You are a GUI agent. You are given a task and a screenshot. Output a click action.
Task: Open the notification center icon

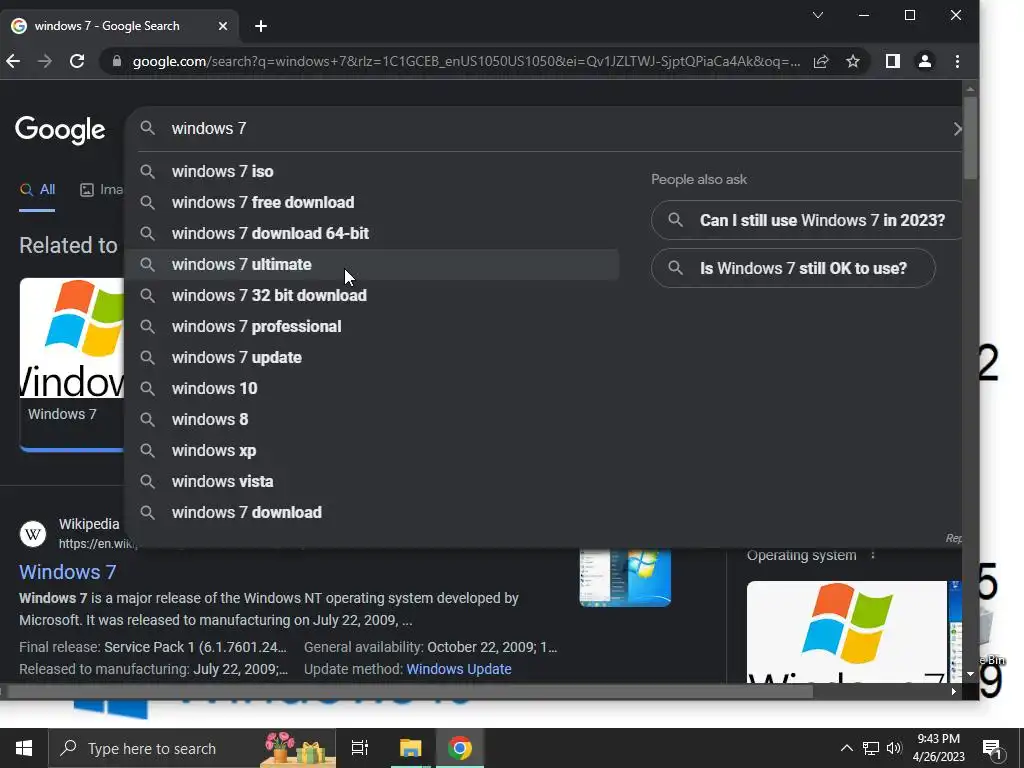(x=993, y=750)
